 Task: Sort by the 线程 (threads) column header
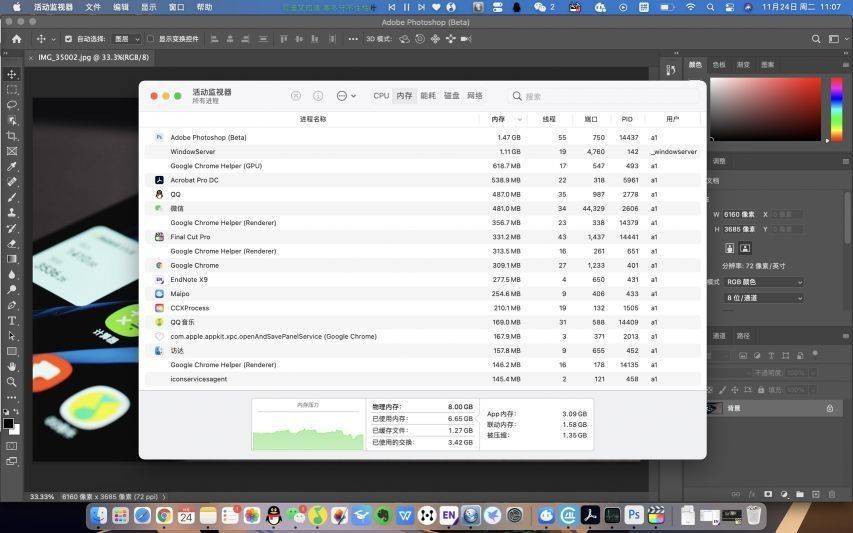pos(549,119)
